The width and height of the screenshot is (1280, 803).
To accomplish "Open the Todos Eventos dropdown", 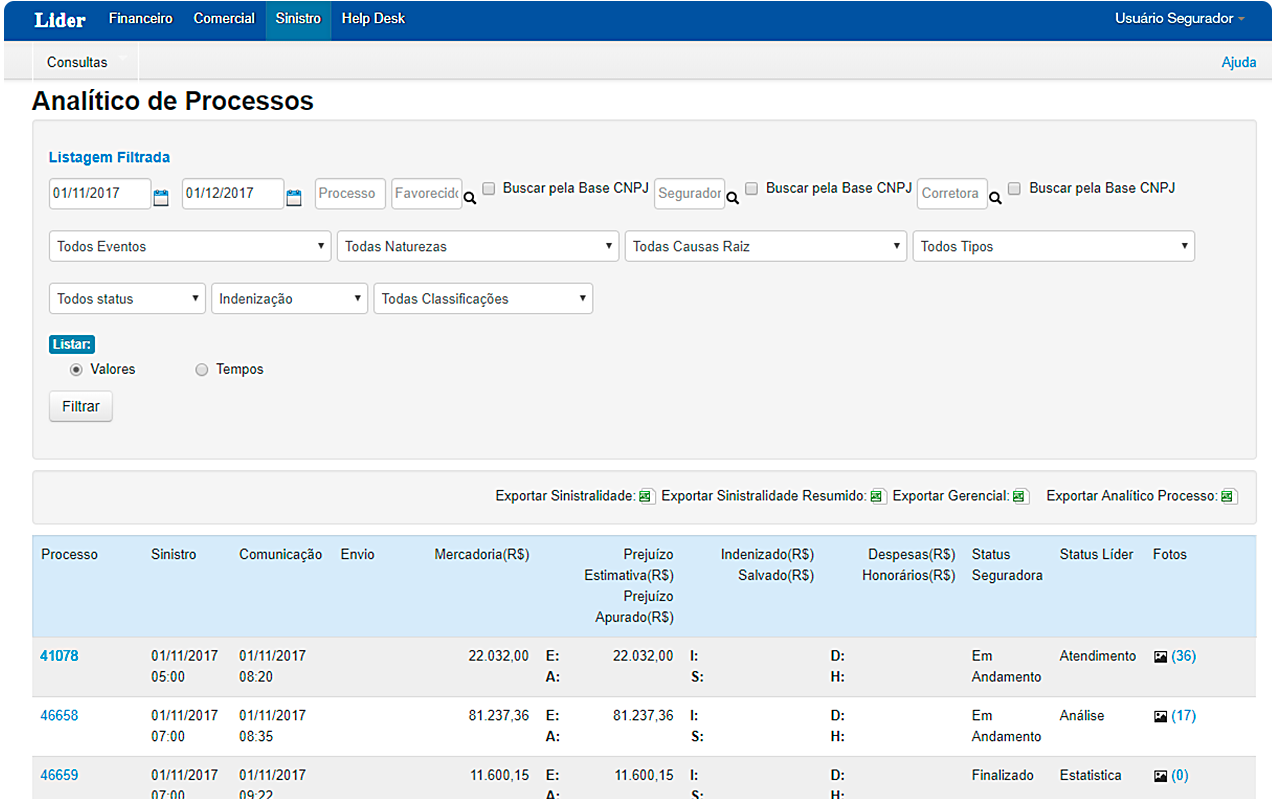I will [190, 246].
